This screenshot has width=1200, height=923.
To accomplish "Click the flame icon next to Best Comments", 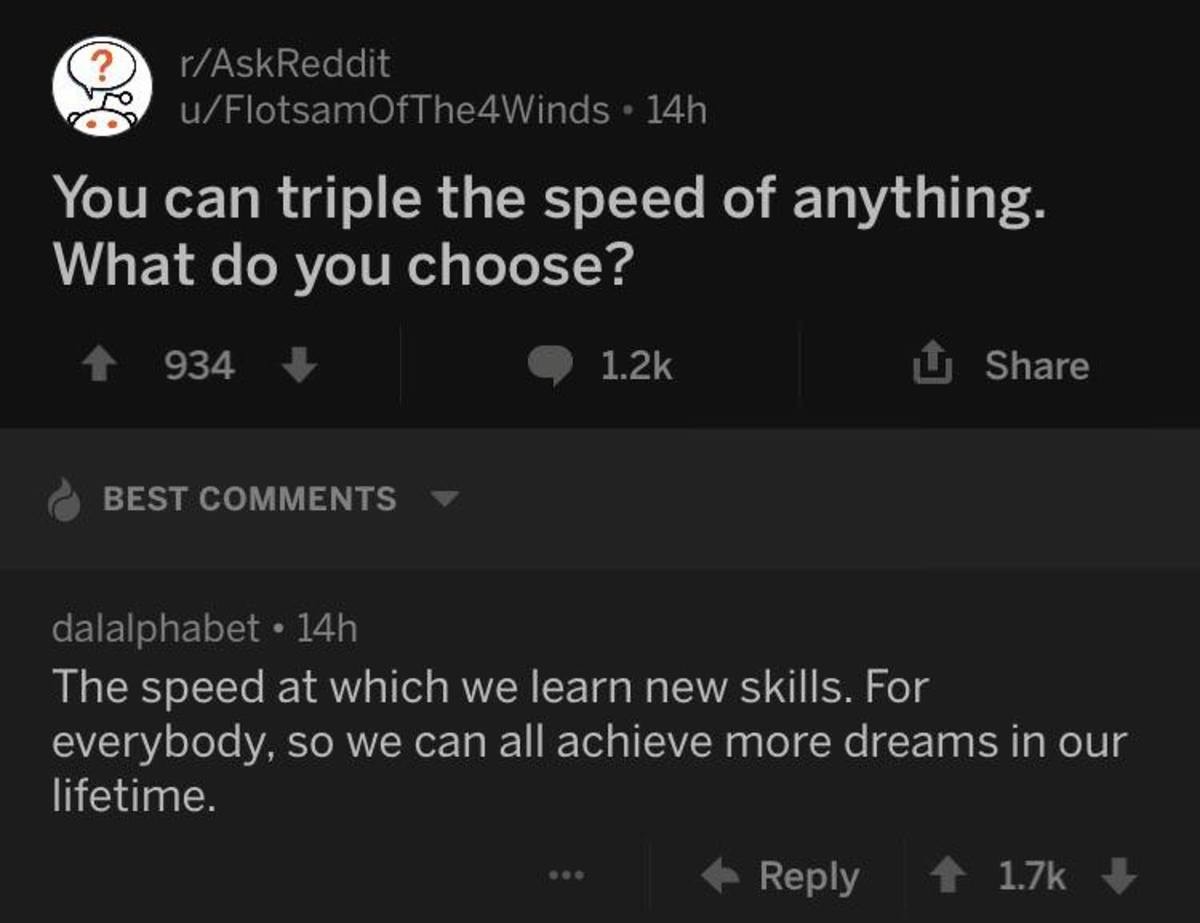I will tap(63, 499).
